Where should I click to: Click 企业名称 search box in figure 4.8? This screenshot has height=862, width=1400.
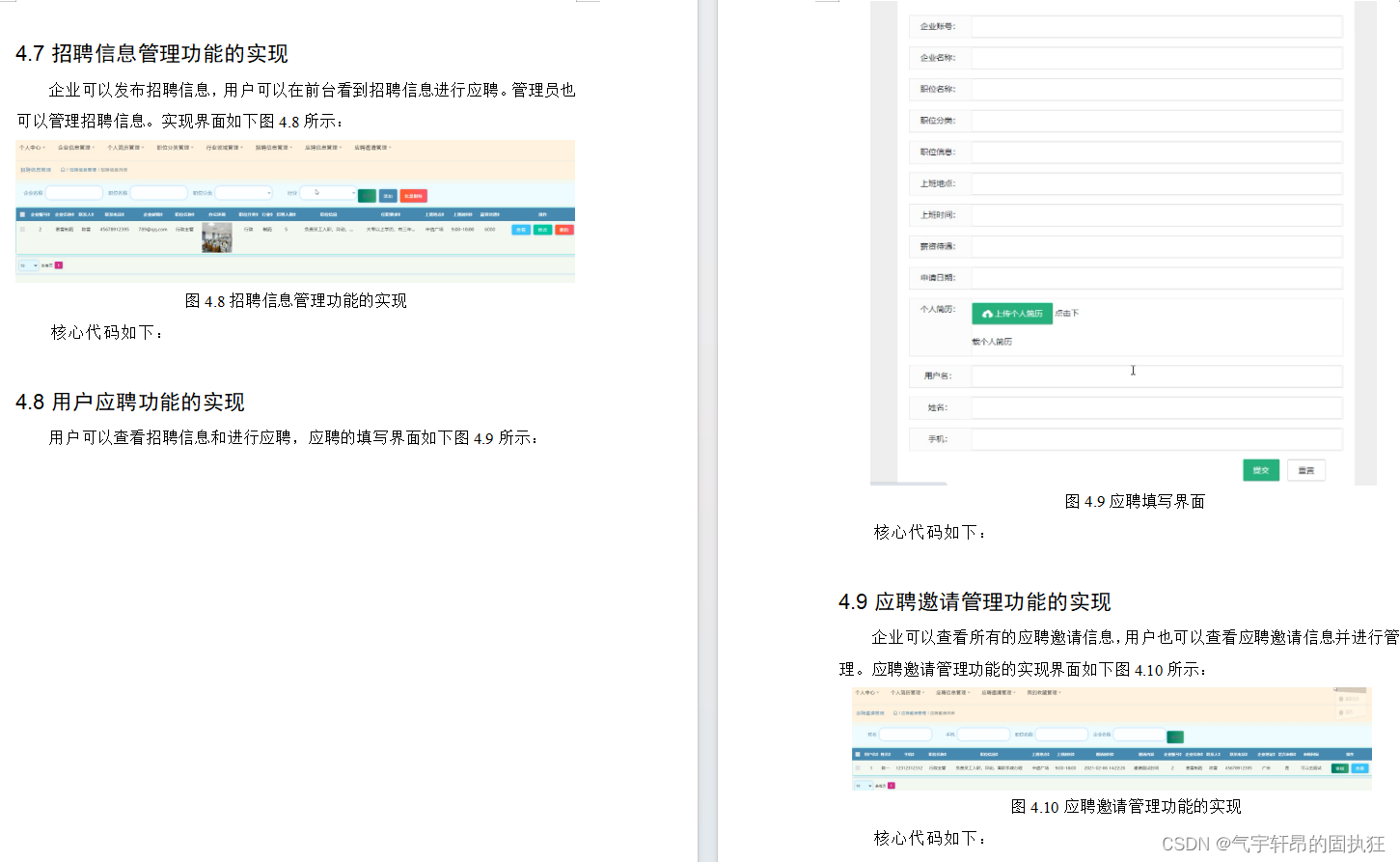(x=74, y=193)
